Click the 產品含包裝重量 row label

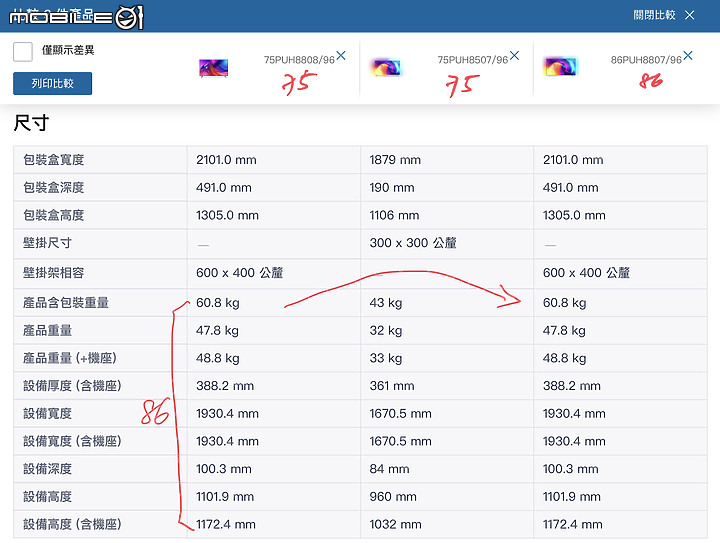66,302
